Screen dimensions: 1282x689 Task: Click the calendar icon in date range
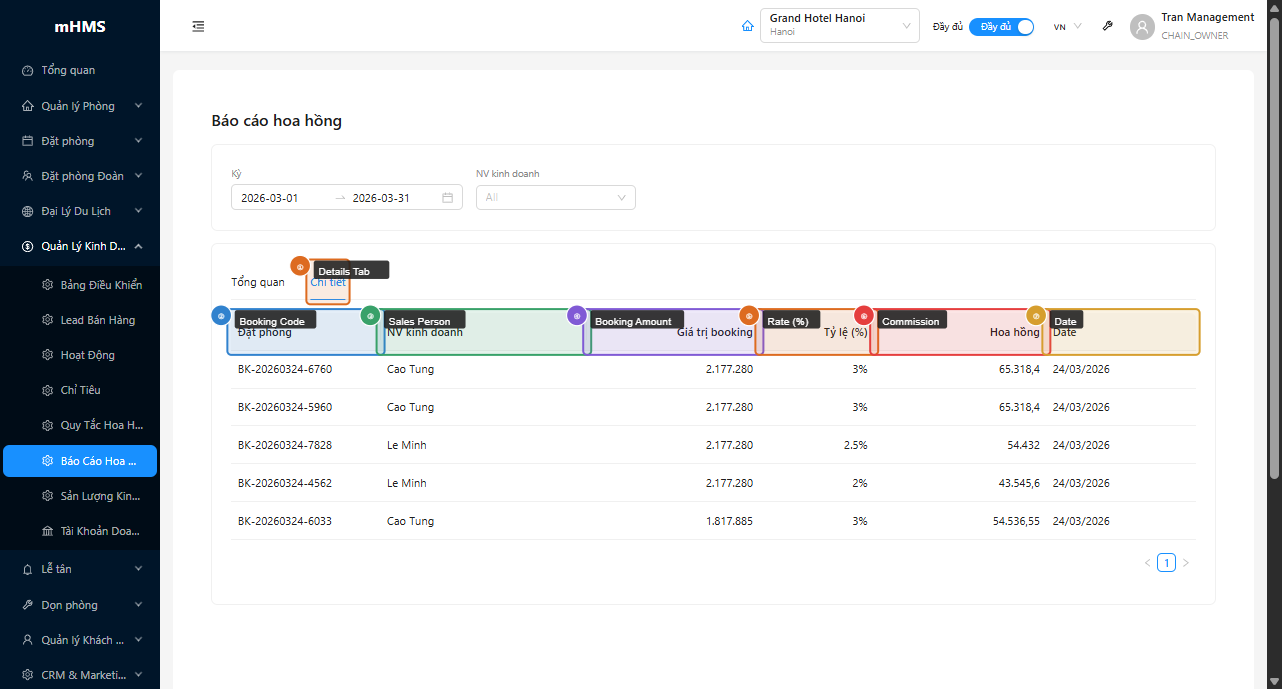tap(448, 198)
